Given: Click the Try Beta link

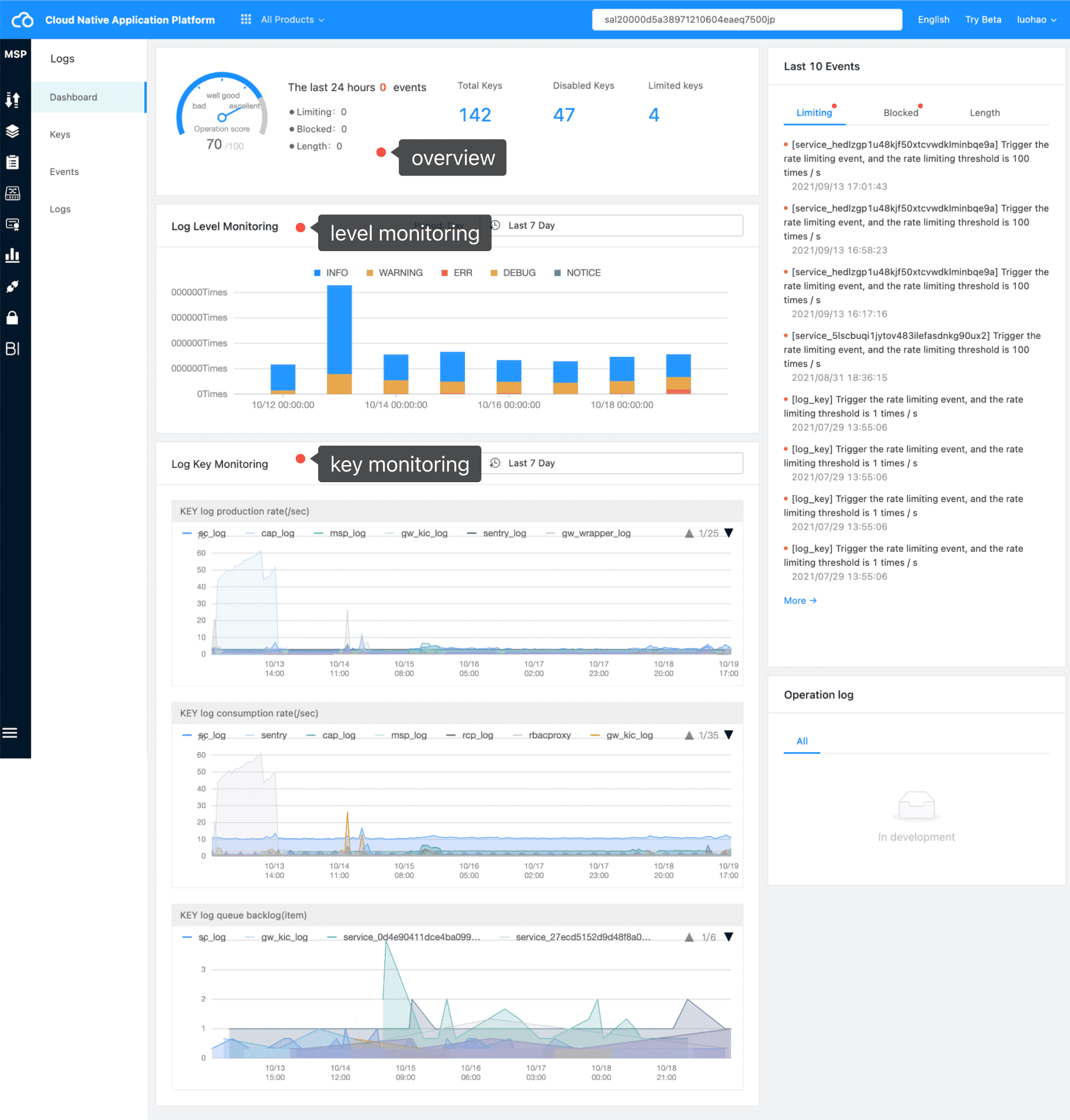Looking at the screenshot, I should (983, 19).
